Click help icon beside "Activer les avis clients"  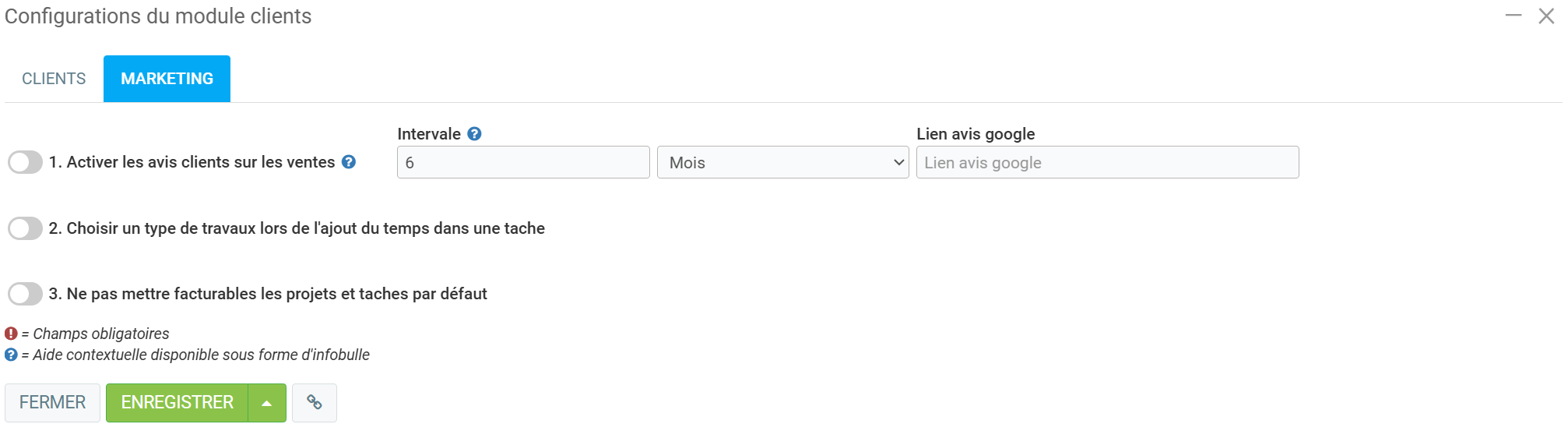tap(349, 162)
